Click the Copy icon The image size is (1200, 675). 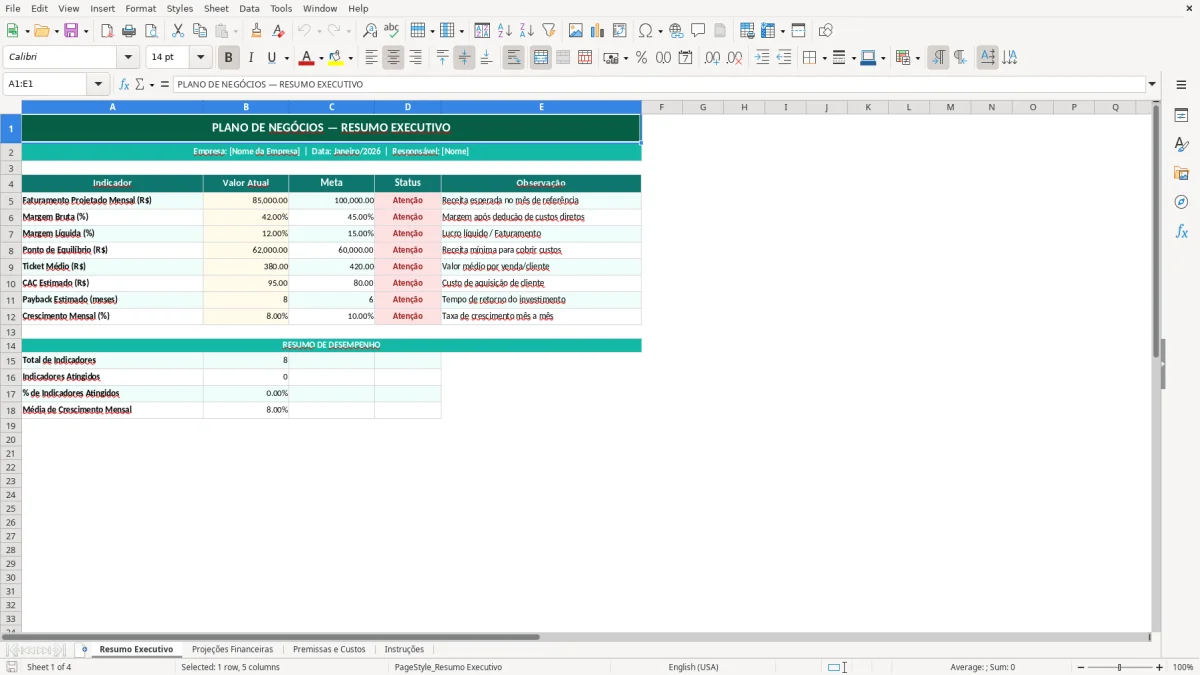[x=200, y=31]
